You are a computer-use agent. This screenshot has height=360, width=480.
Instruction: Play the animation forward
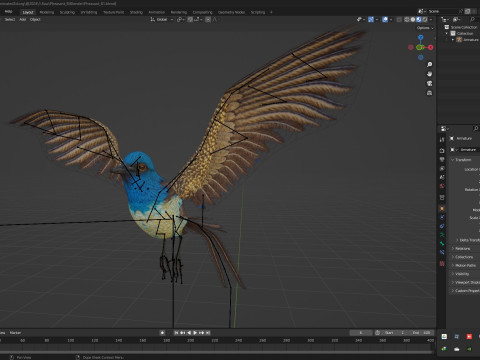(195, 333)
